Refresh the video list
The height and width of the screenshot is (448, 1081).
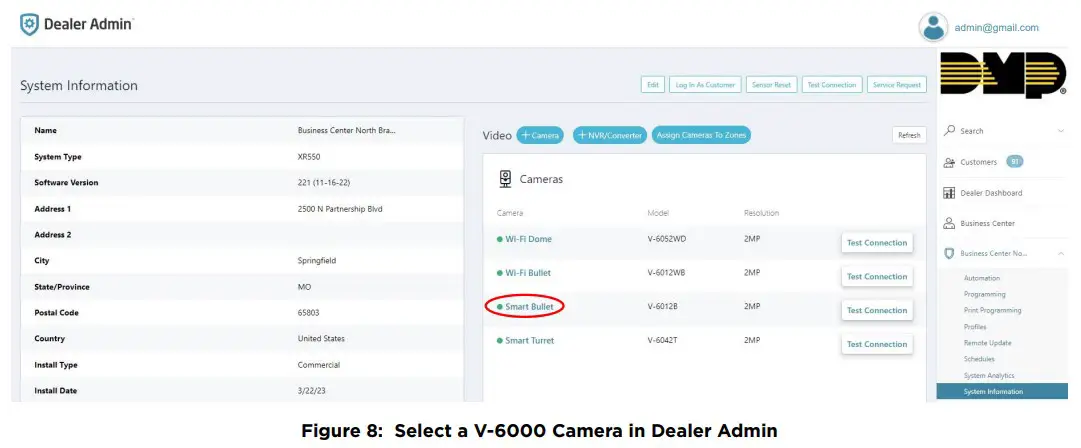(909, 135)
